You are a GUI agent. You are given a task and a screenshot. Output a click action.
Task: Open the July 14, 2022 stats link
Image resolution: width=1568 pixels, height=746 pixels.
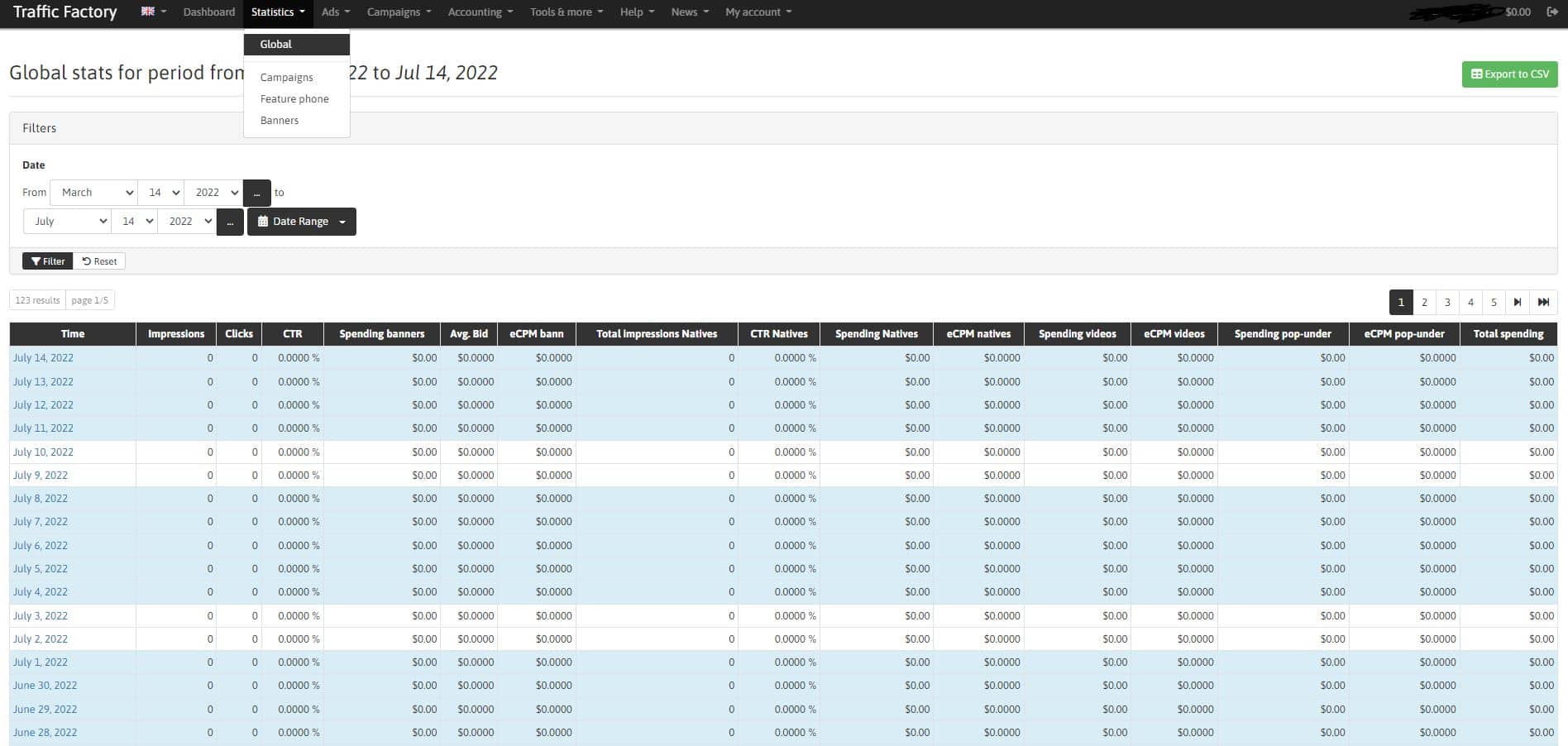pos(43,358)
